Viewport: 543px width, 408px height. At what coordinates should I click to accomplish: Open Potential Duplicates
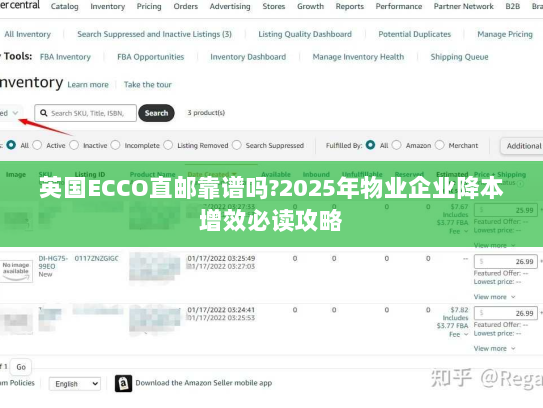(x=415, y=34)
